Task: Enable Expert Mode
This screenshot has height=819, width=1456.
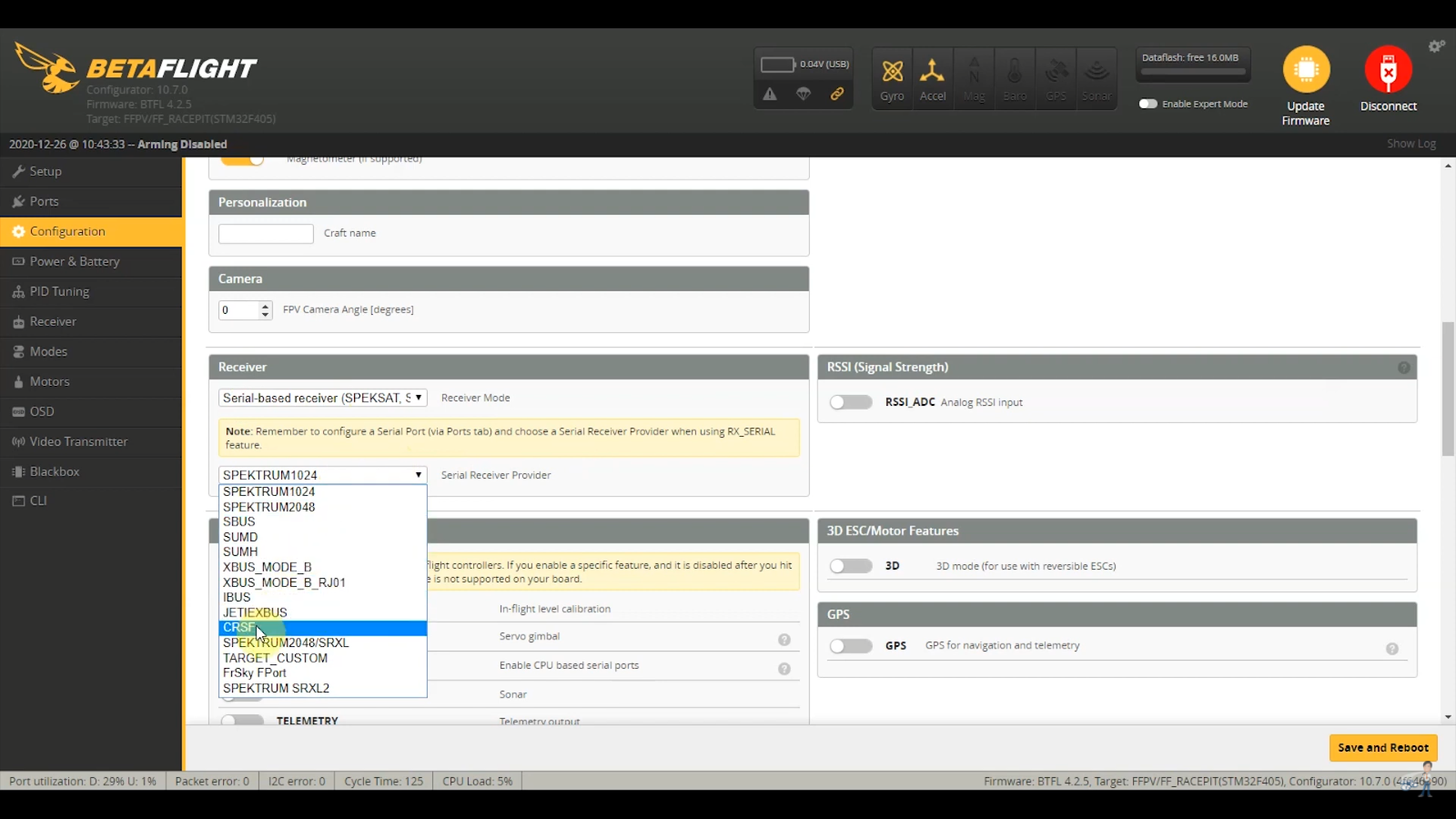Action: (1148, 104)
